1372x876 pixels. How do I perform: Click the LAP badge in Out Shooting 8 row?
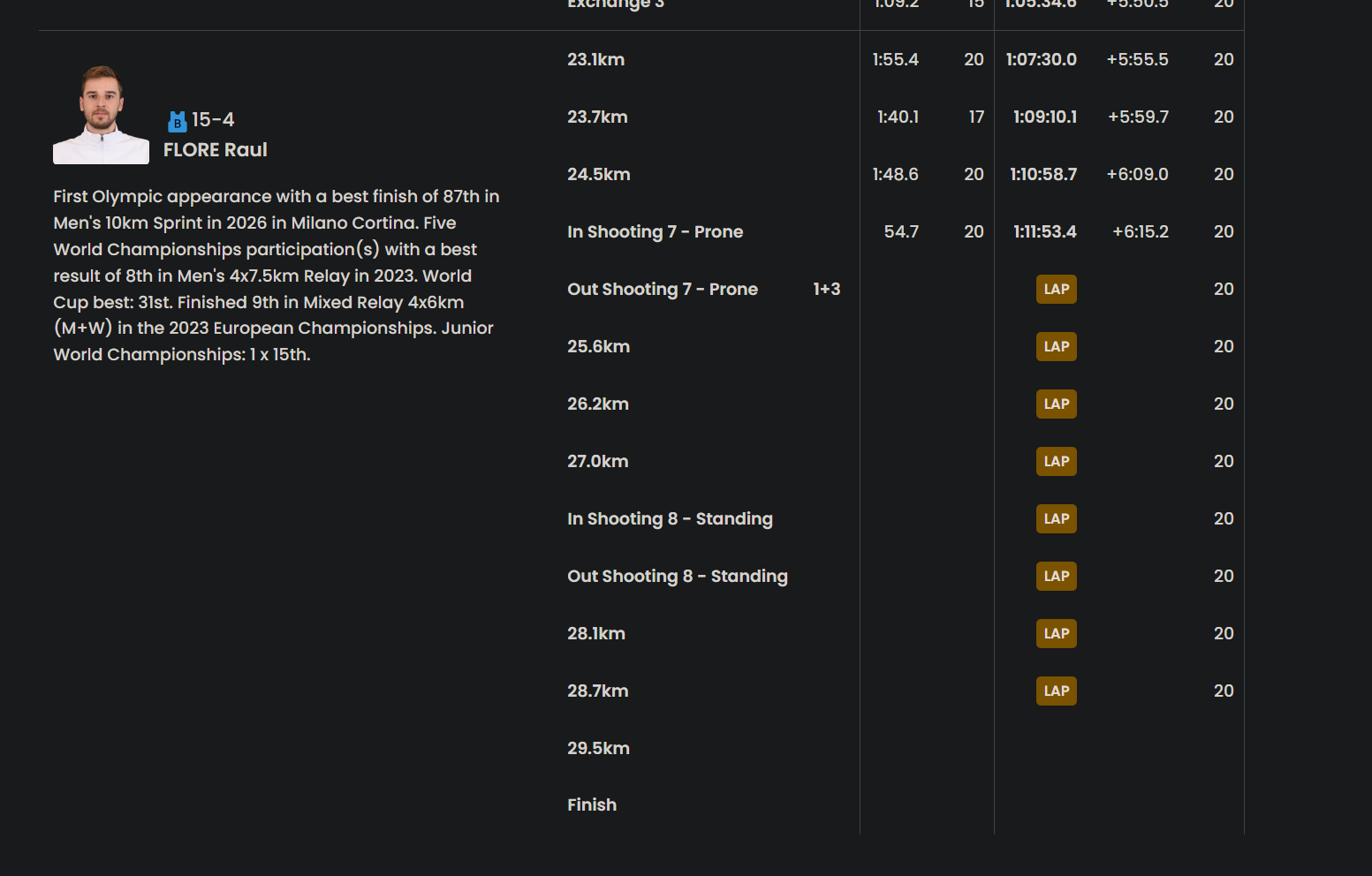[x=1057, y=577]
